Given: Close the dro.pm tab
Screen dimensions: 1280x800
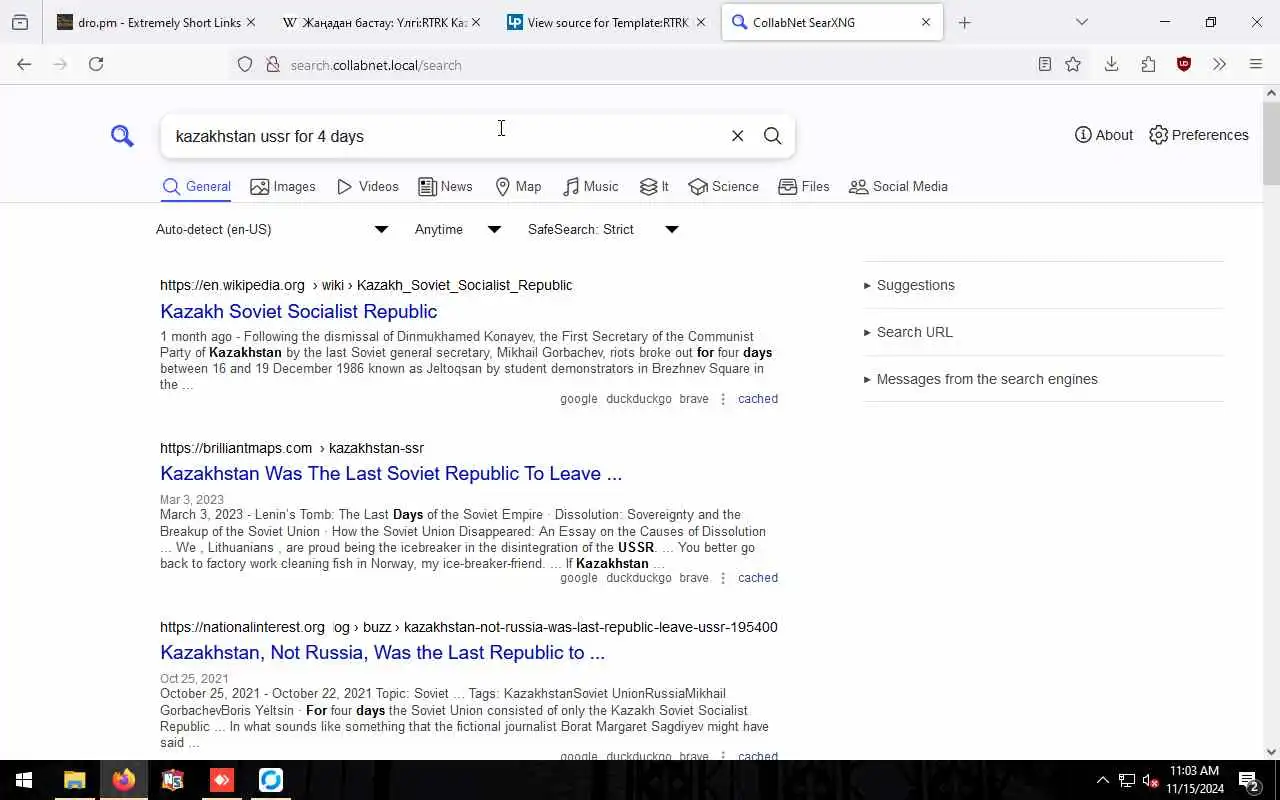Looking at the screenshot, I should coord(251,22).
